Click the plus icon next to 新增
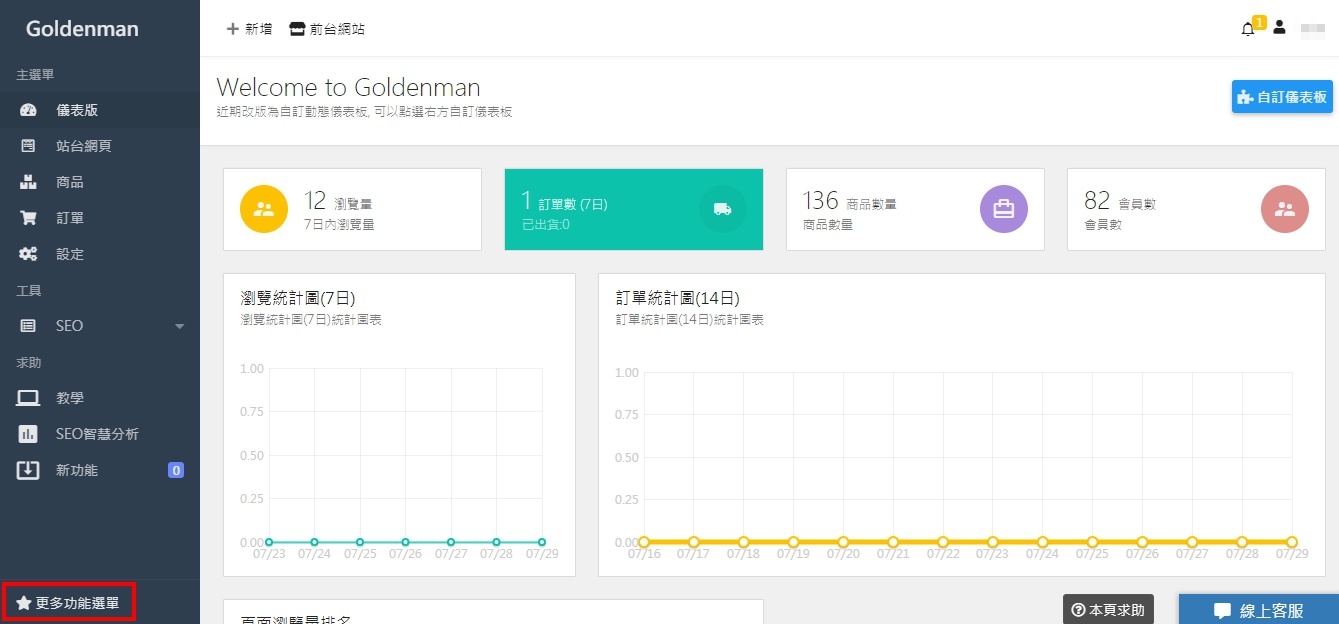Viewport: 1339px width, 624px height. point(232,29)
